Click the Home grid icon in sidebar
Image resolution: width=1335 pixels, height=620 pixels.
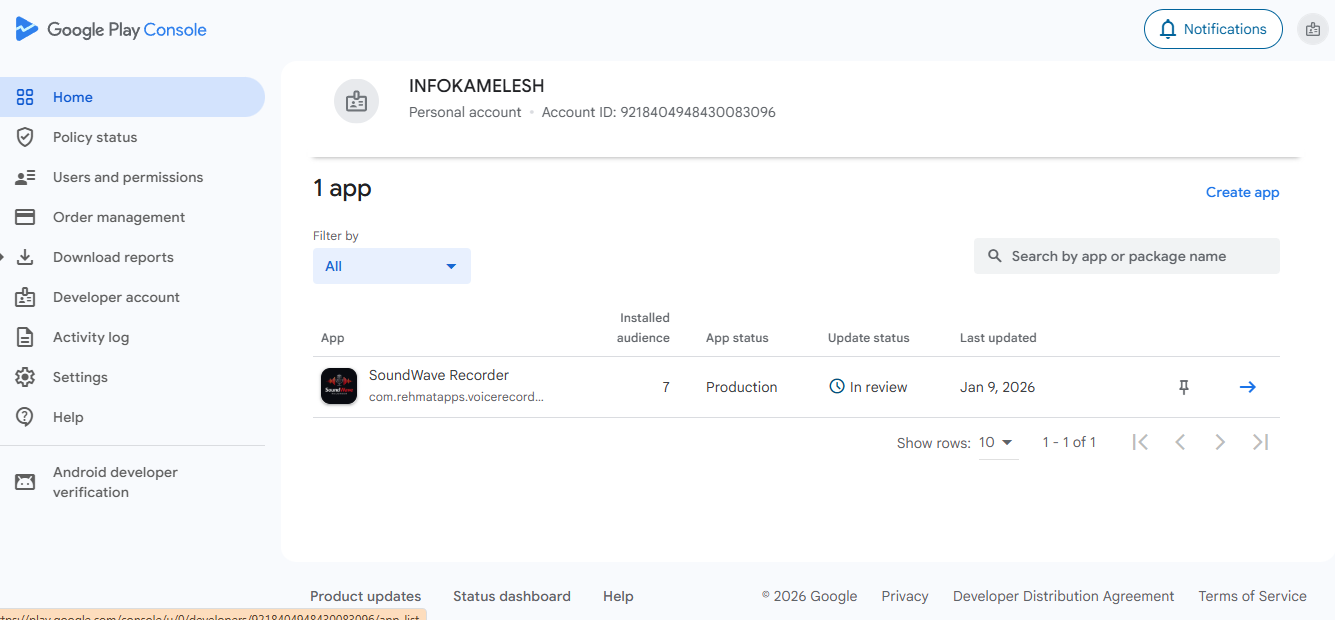pyautogui.click(x=25, y=97)
